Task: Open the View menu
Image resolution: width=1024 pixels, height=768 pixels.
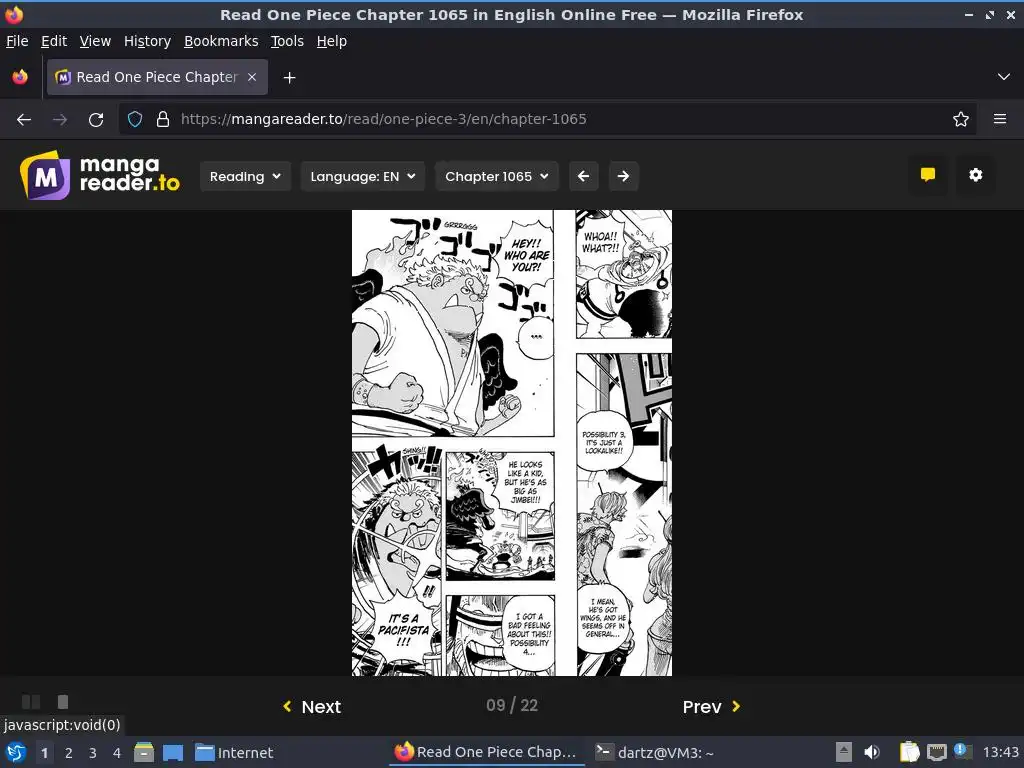Action: 95,41
